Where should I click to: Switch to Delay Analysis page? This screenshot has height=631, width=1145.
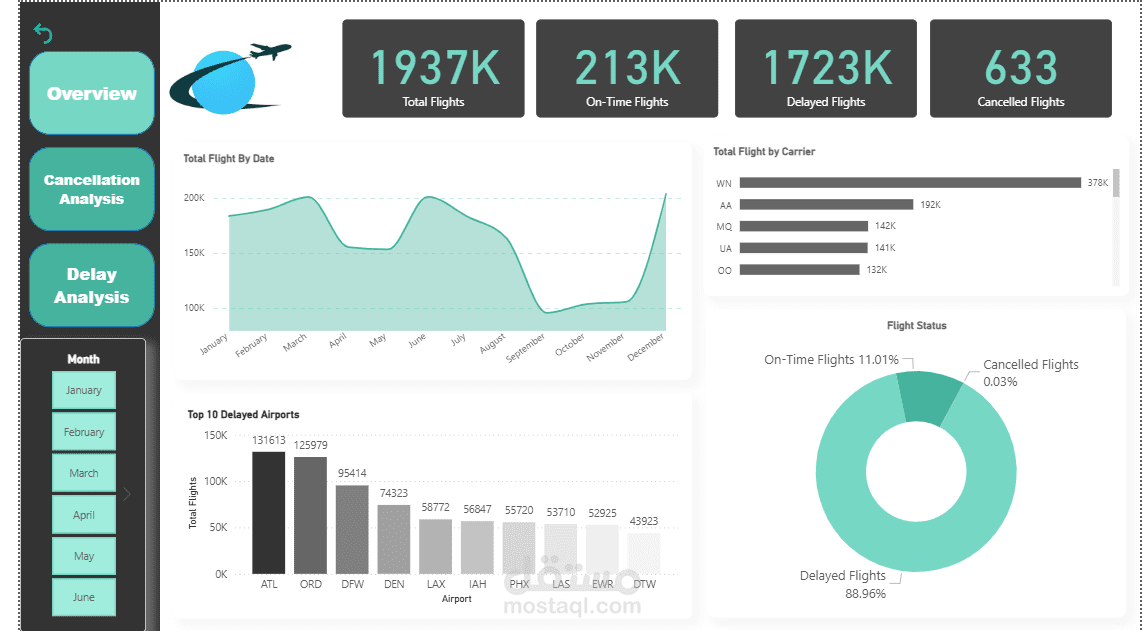[92, 285]
